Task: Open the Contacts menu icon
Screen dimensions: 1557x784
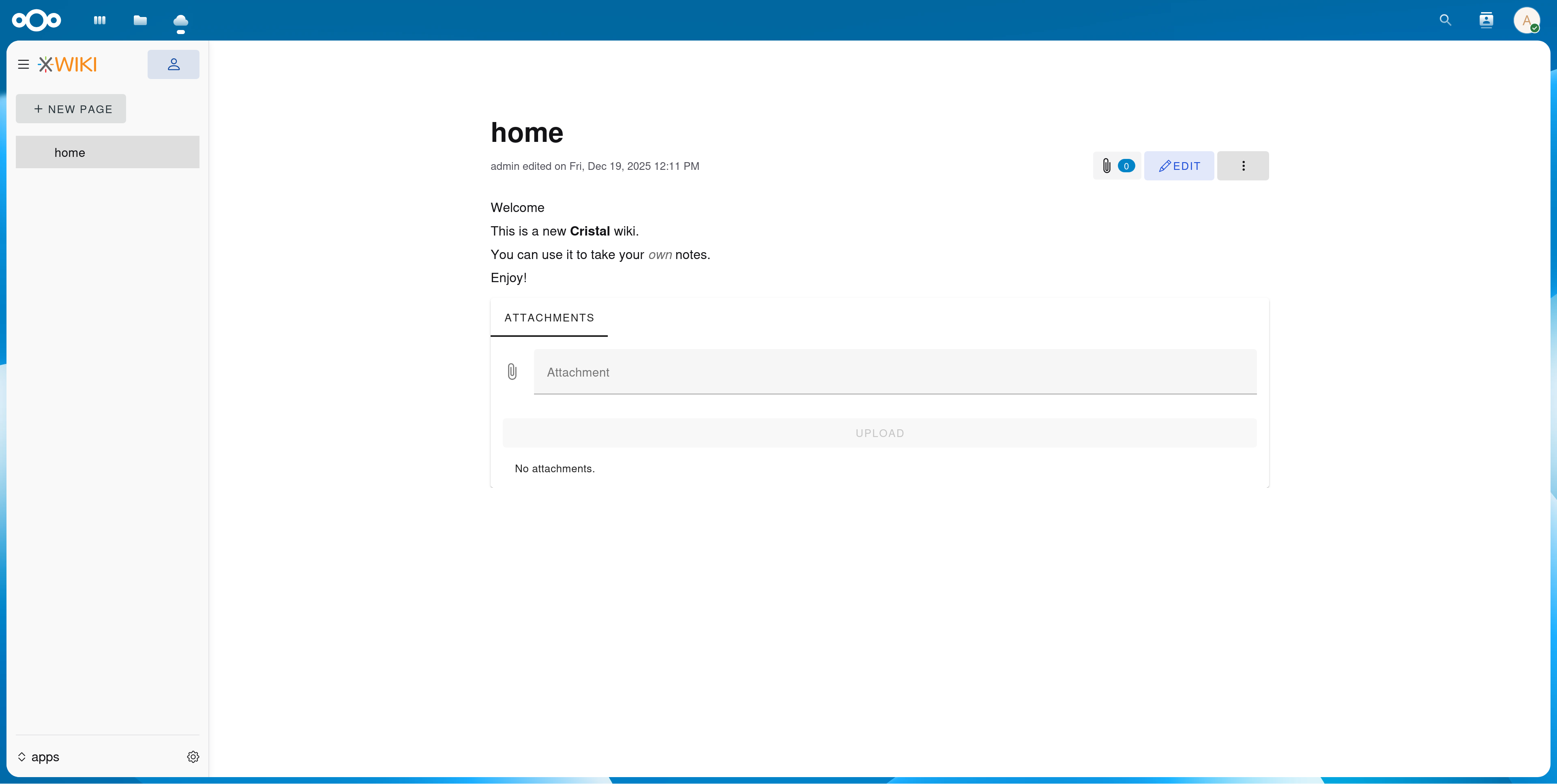Action: [1486, 20]
